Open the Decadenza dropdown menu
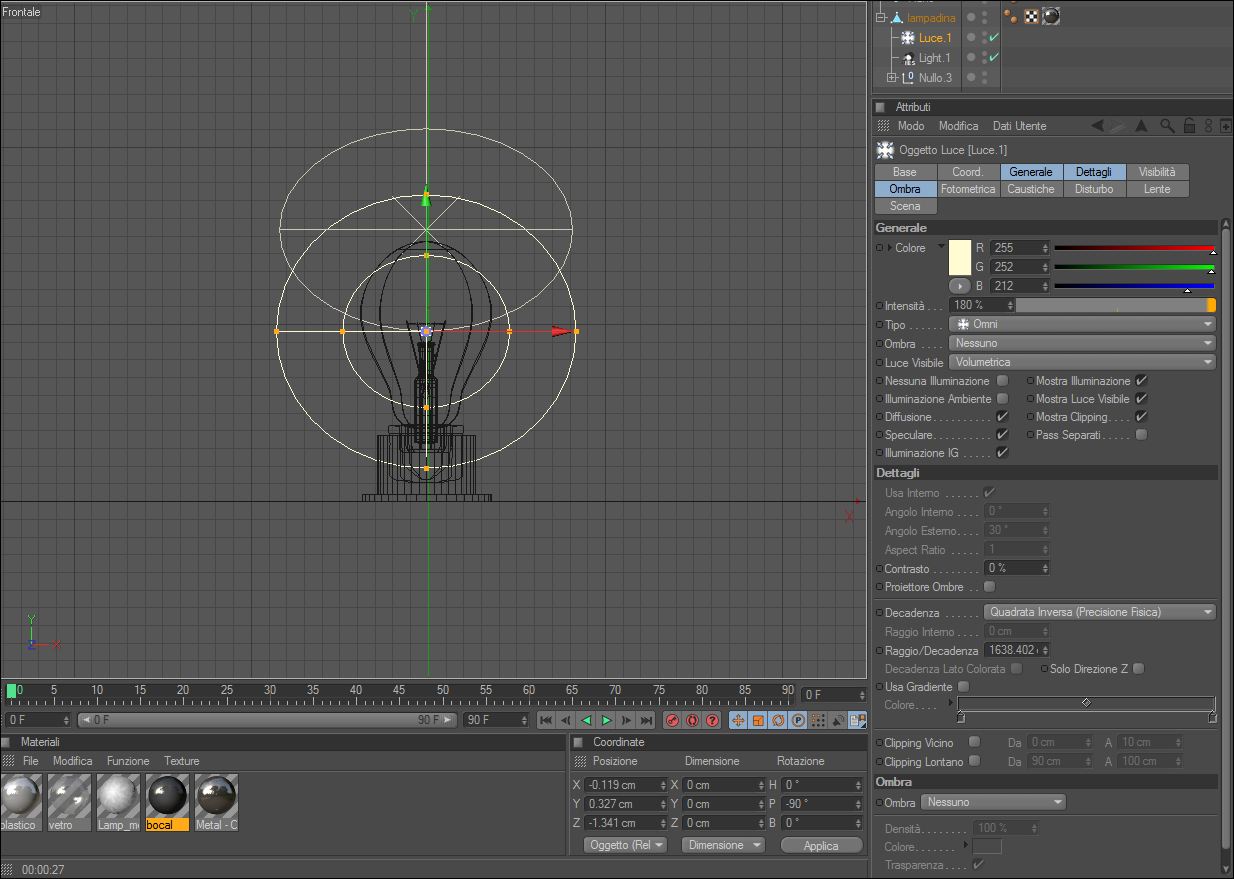Viewport: 1234px width, 879px height. pyautogui.click(x=1099, y=612)
